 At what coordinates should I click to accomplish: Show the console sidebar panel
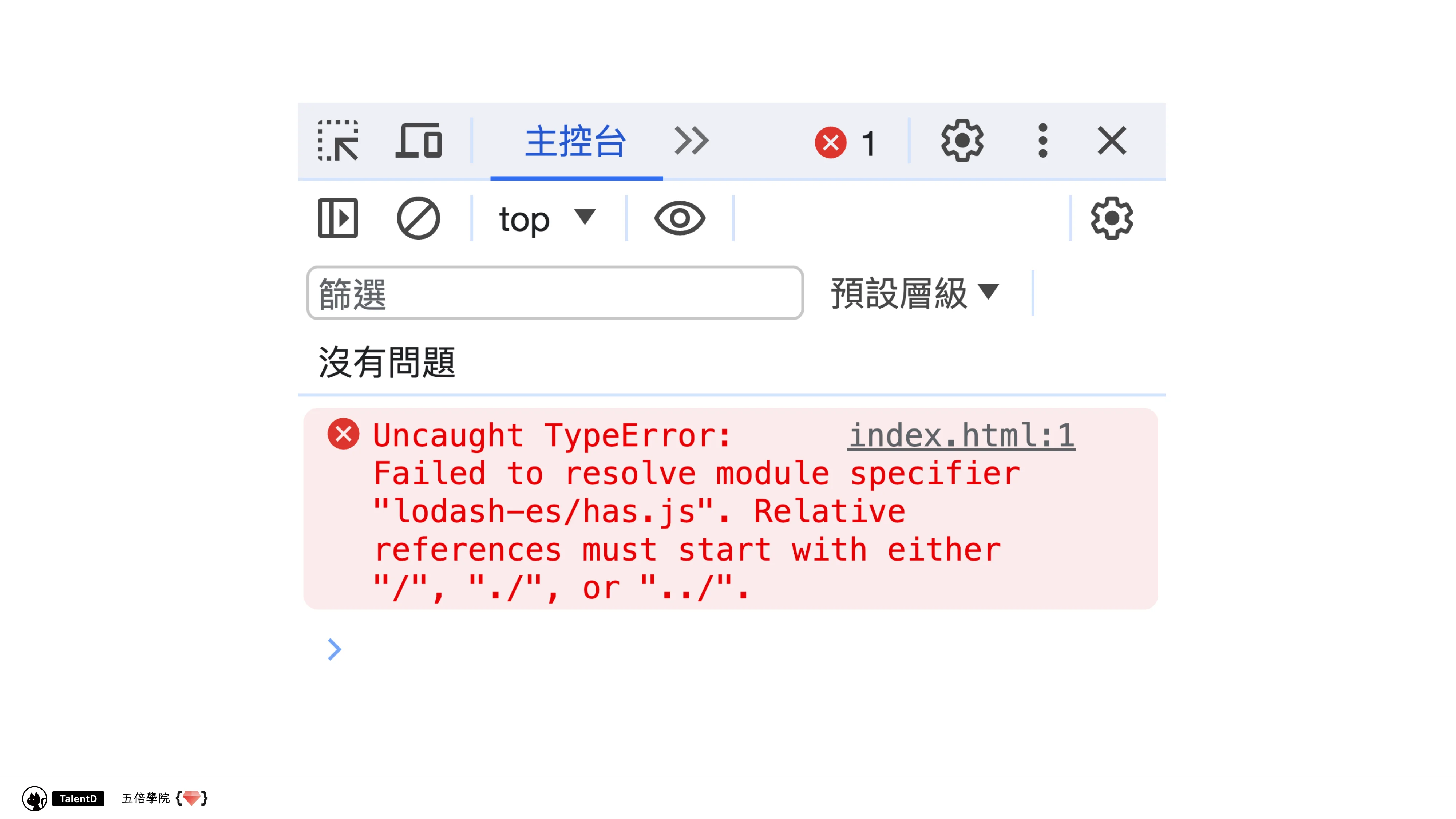tap(337, 218)
